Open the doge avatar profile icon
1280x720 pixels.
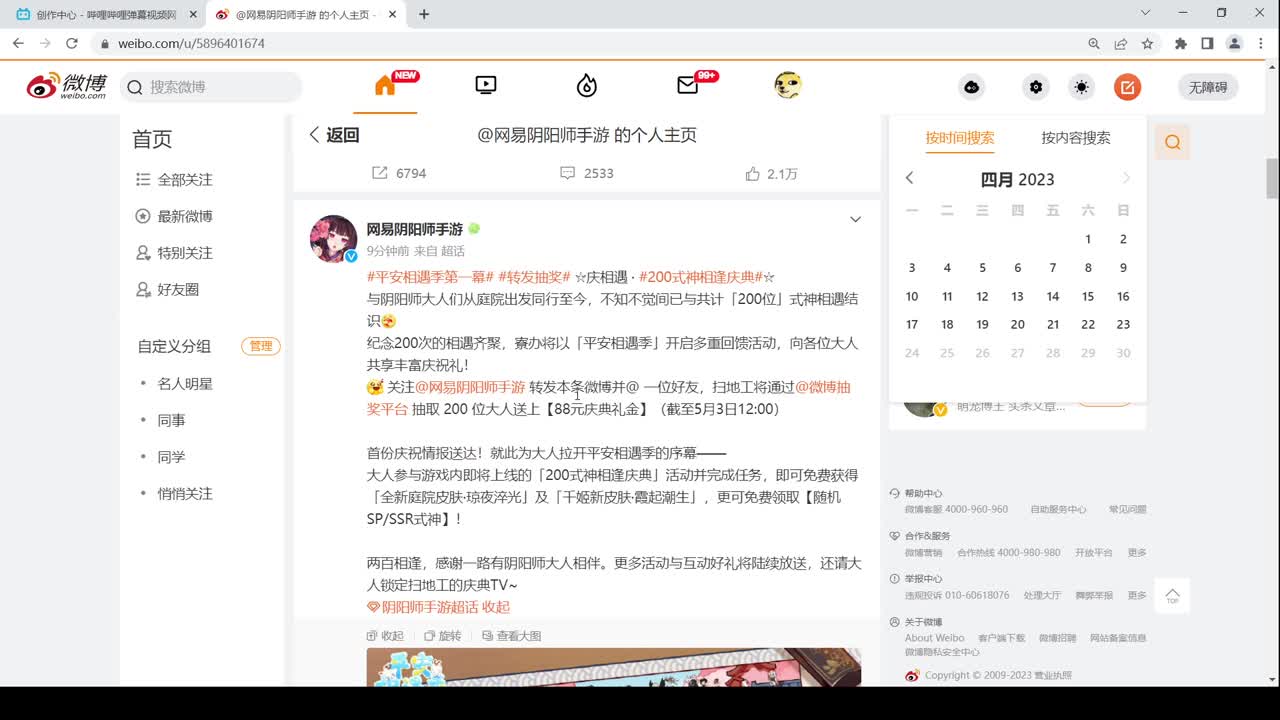coord(788,86)
